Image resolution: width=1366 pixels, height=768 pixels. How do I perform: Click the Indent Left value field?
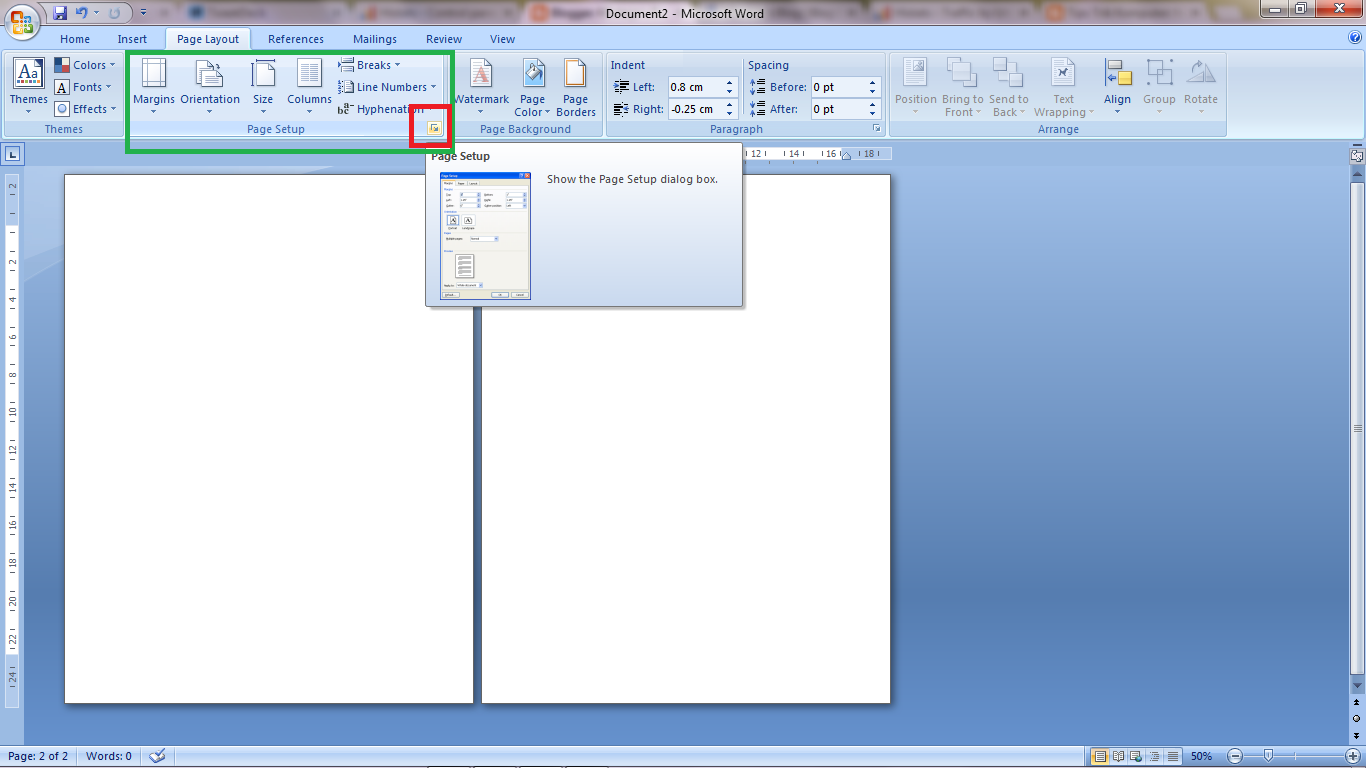(x=695, y=87)
